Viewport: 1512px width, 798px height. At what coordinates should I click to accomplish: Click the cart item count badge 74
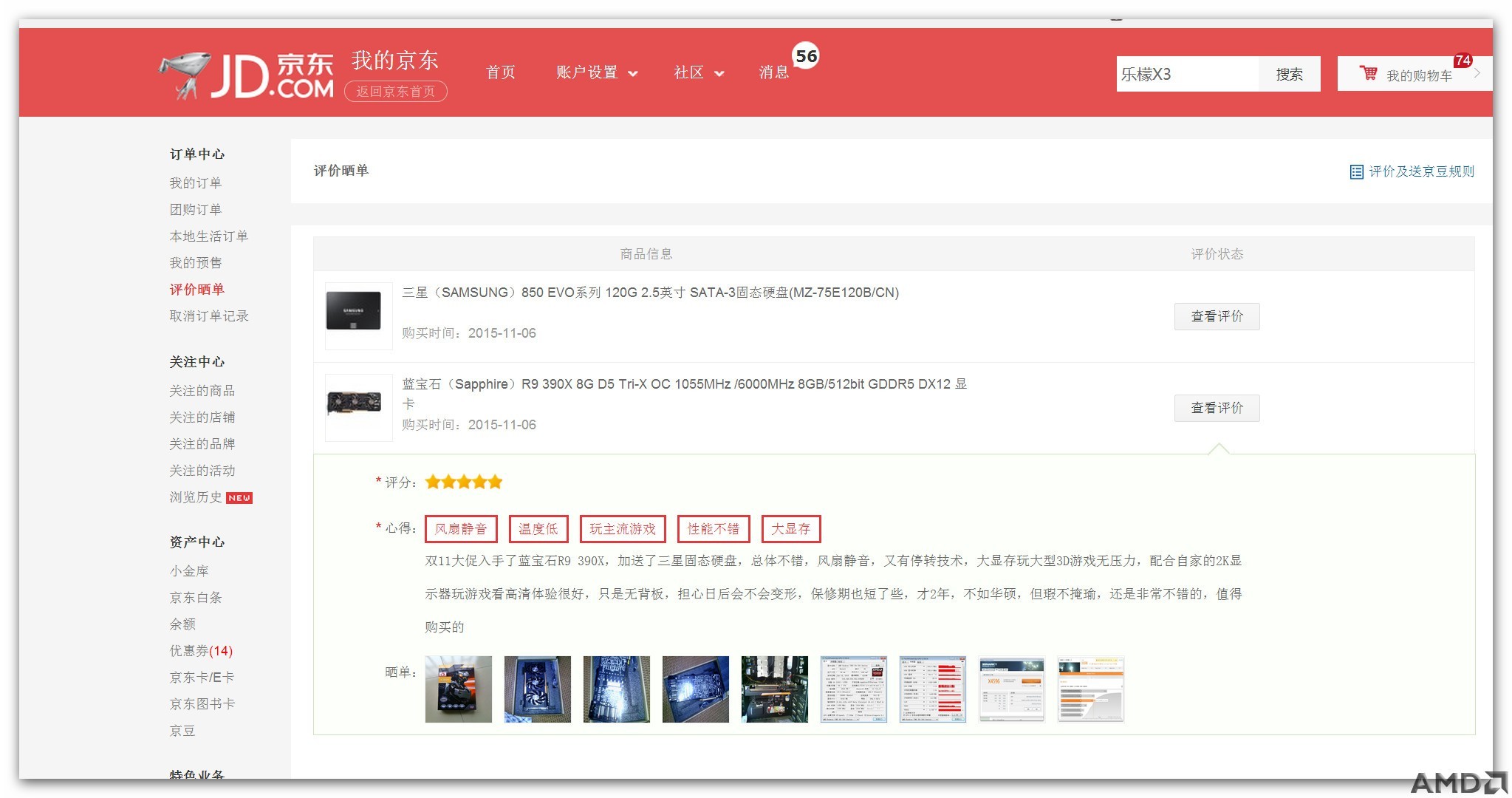(1463, 61)
